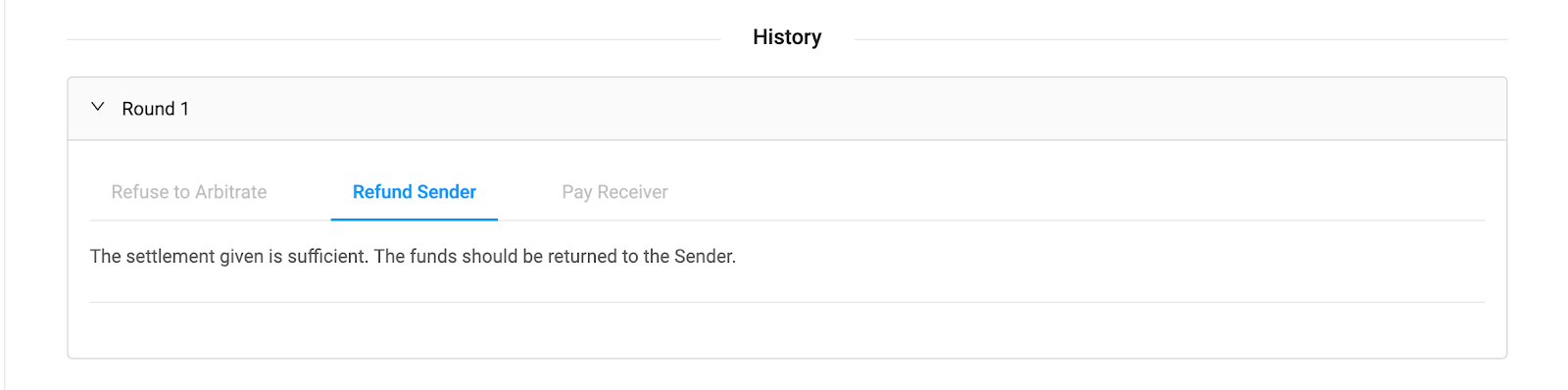View justifications under Refuse to Arbitrate
The width and height of the screenshot is (1568, 390).
tap(189, 192)
